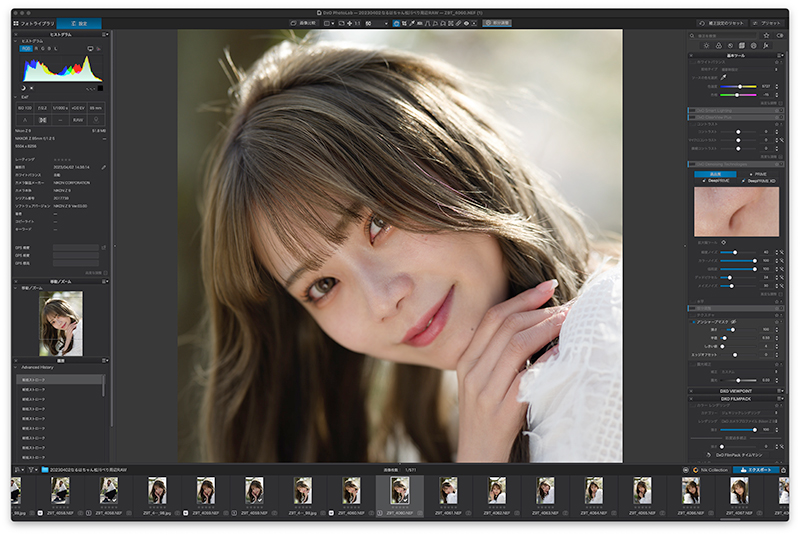Toggle the shadow clipping moon icon

[x=23, y=88]
